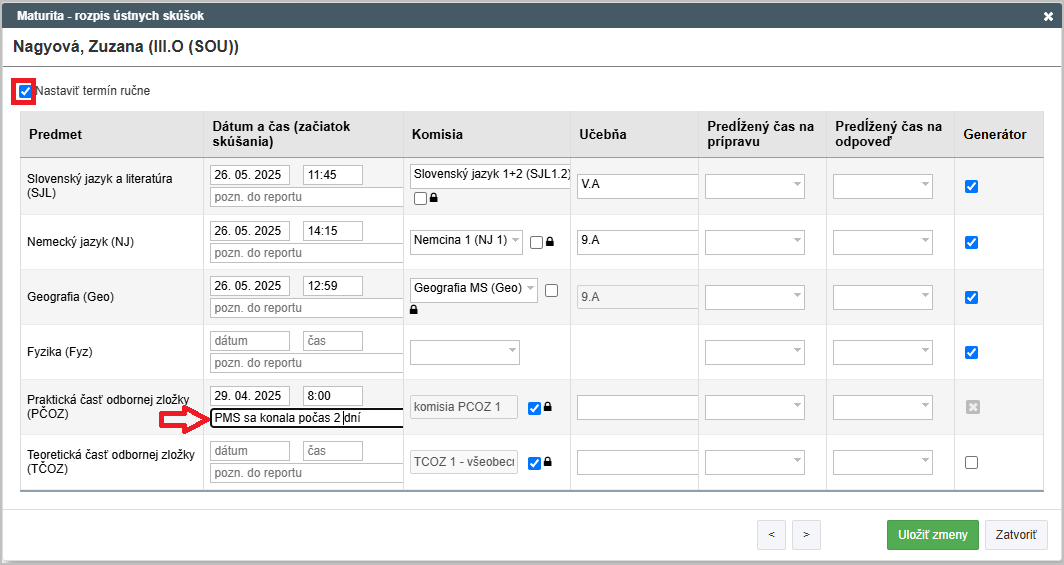Save with the Uložiť zmeny button
The image size is (1064, 565).
point(932,535)
